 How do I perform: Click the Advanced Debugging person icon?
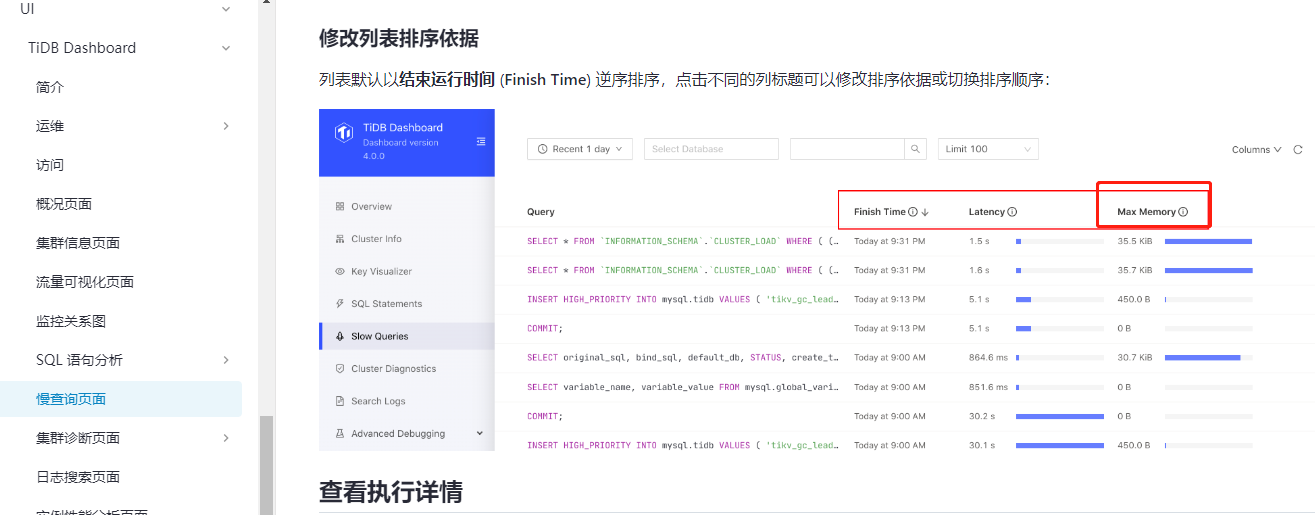[x=340, y=434]
